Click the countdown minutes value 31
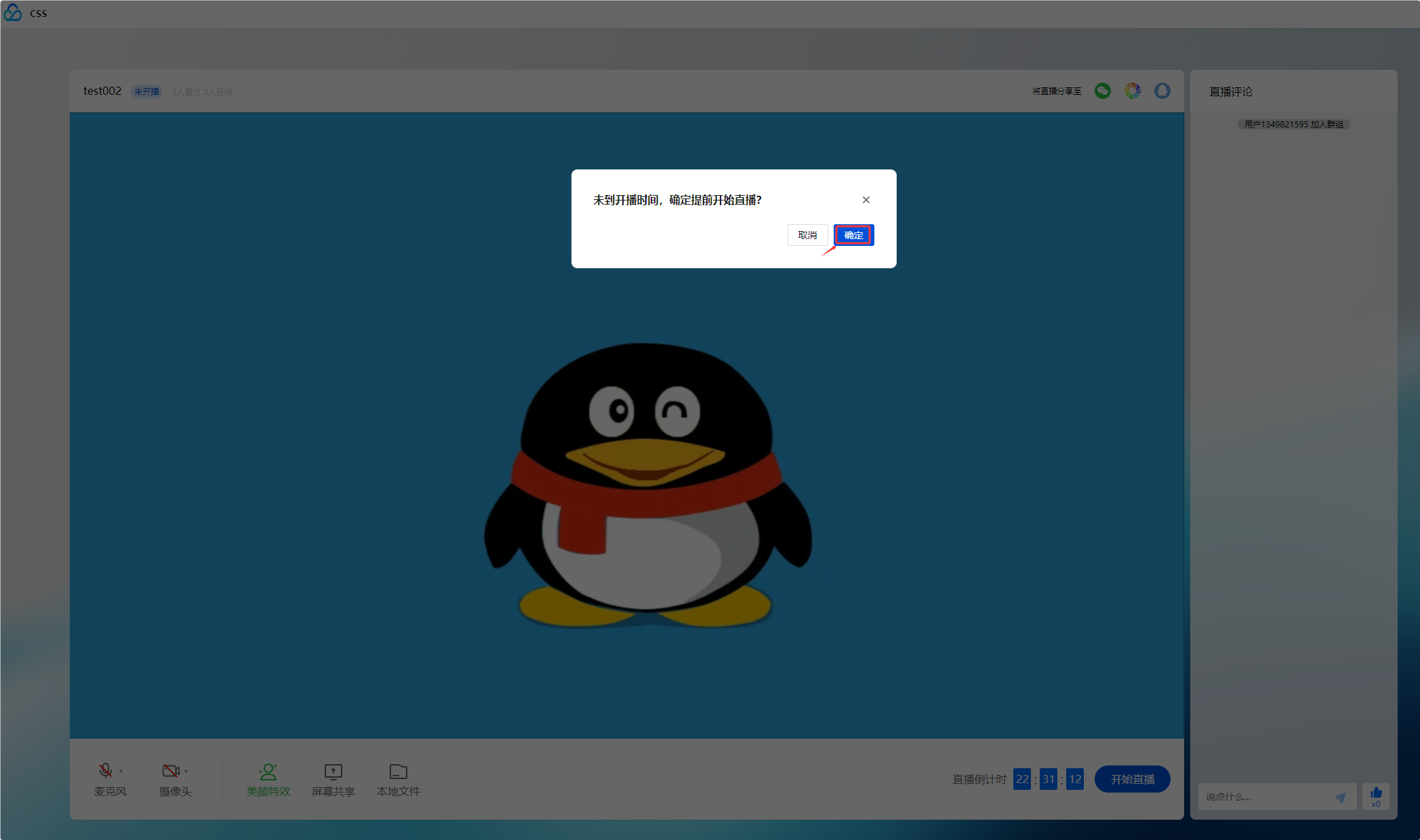This screenshot has width=1420, height=840. 1049,779
